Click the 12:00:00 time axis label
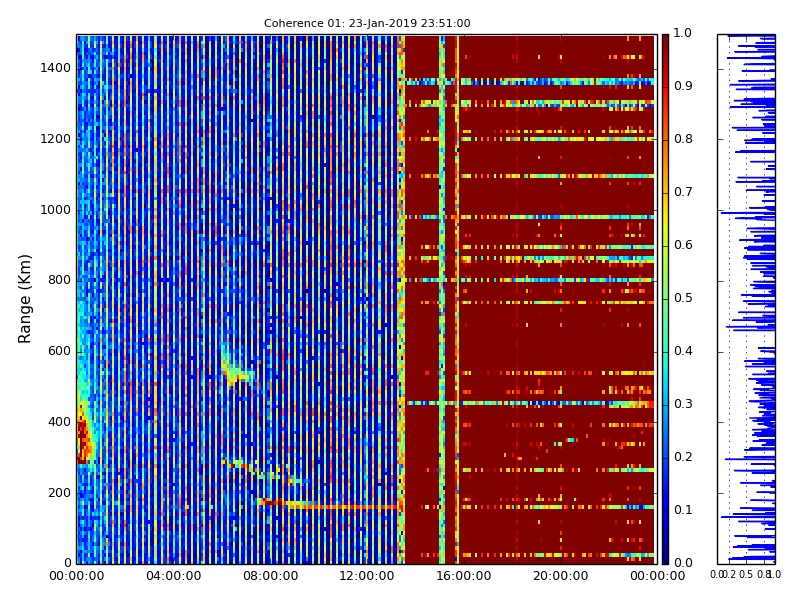800x600 pixels. point(367,576)
